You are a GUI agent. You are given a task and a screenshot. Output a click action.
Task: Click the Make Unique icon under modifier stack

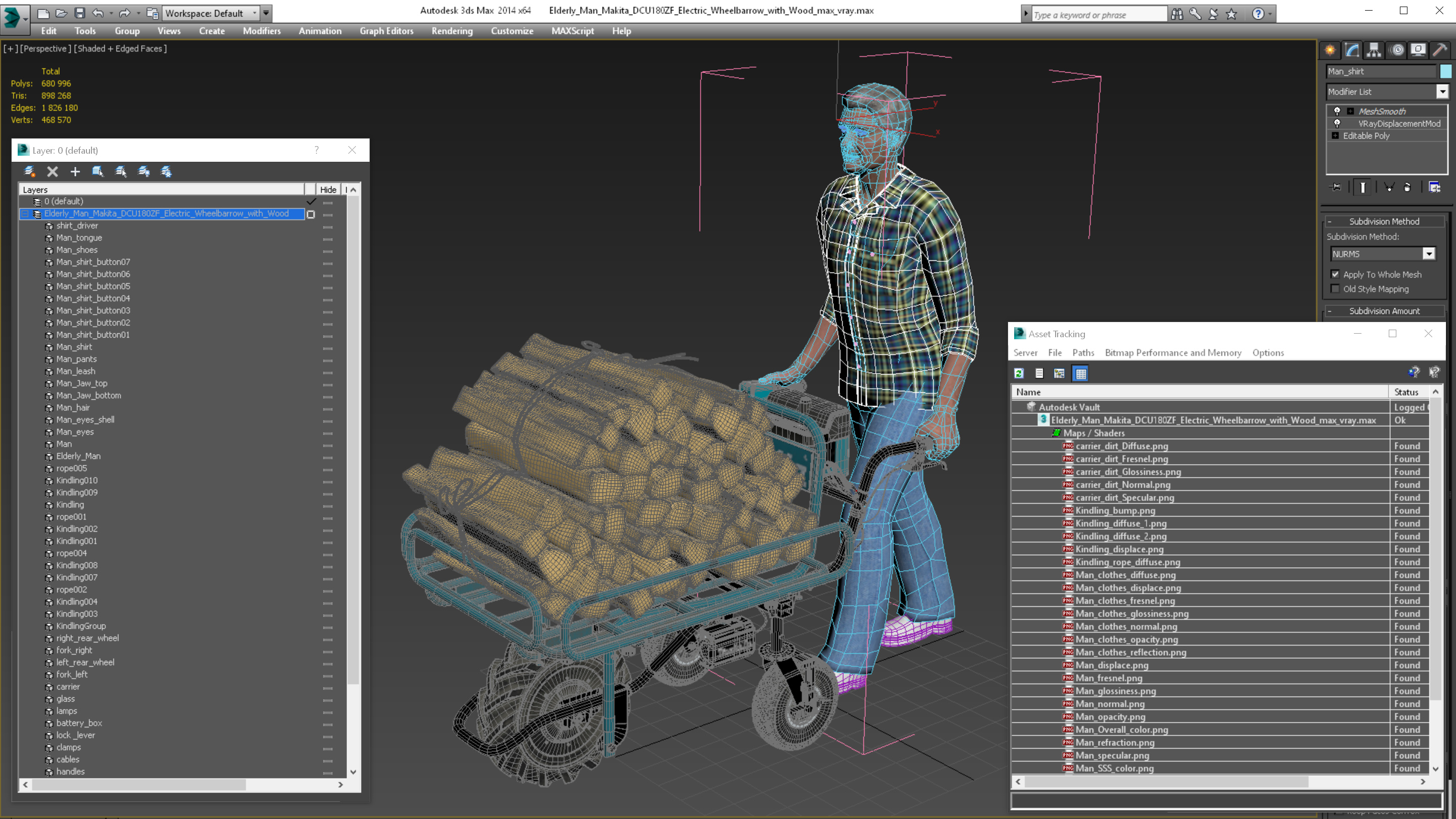coord(1389,187)
